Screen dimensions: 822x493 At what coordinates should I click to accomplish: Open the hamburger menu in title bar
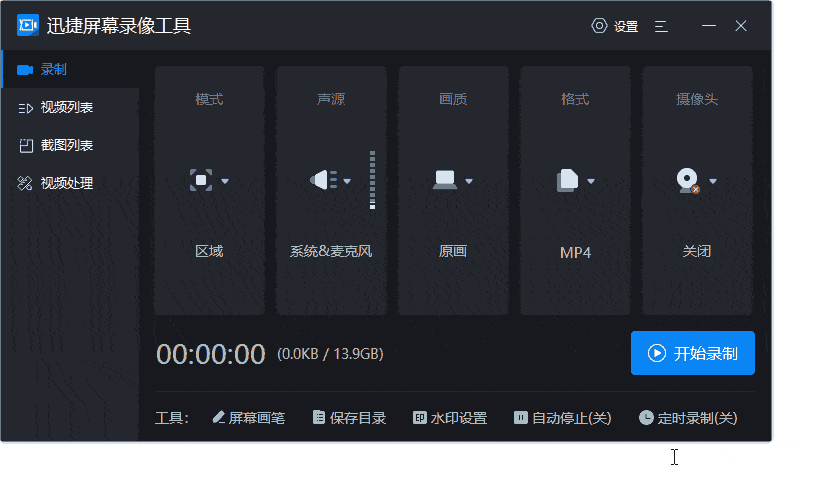[661, 26]
